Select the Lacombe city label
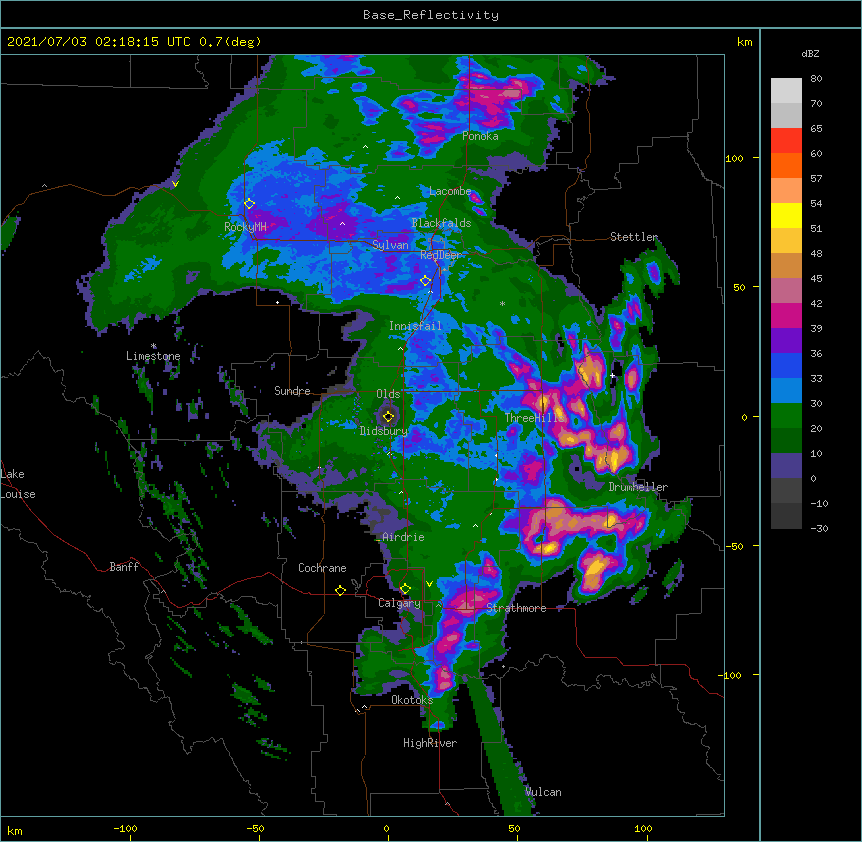 (x=450, y=191)
